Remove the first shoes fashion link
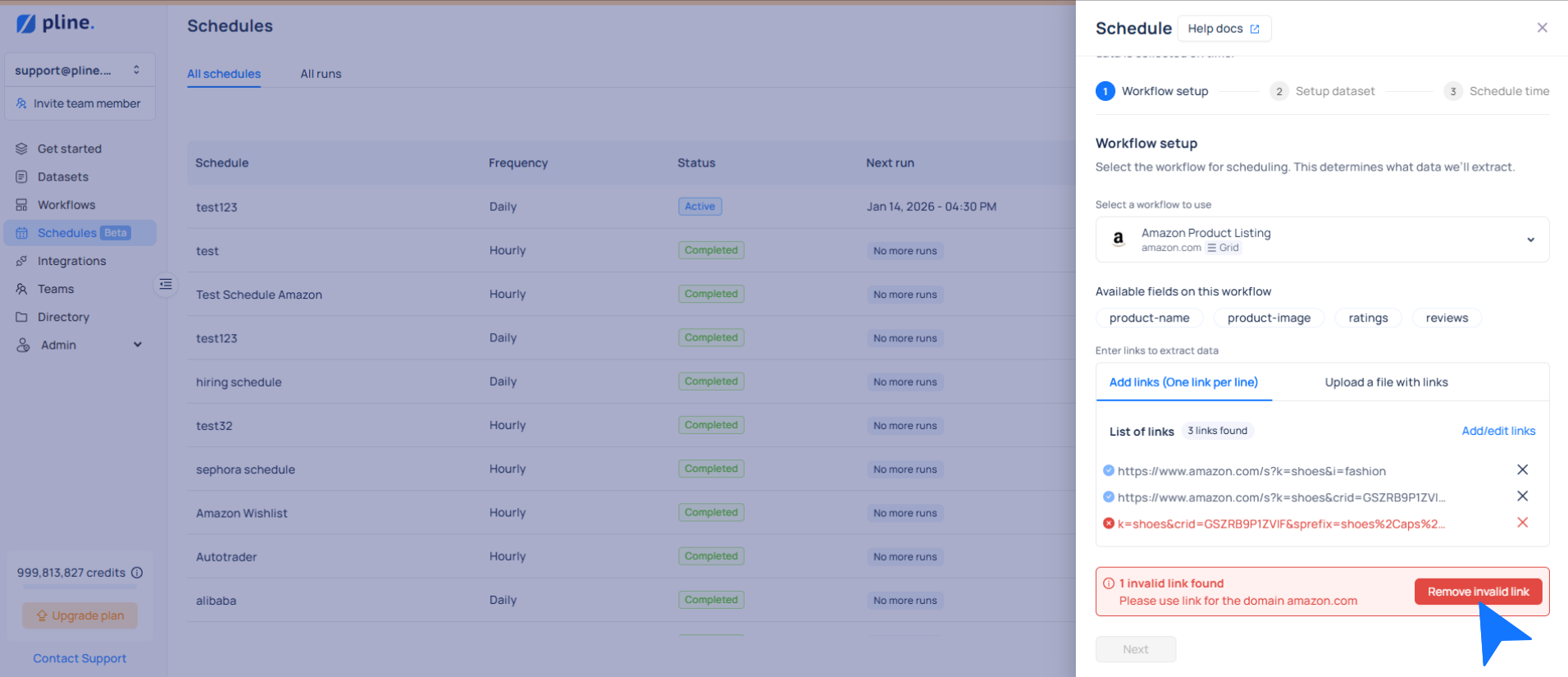 point(1522,470)
